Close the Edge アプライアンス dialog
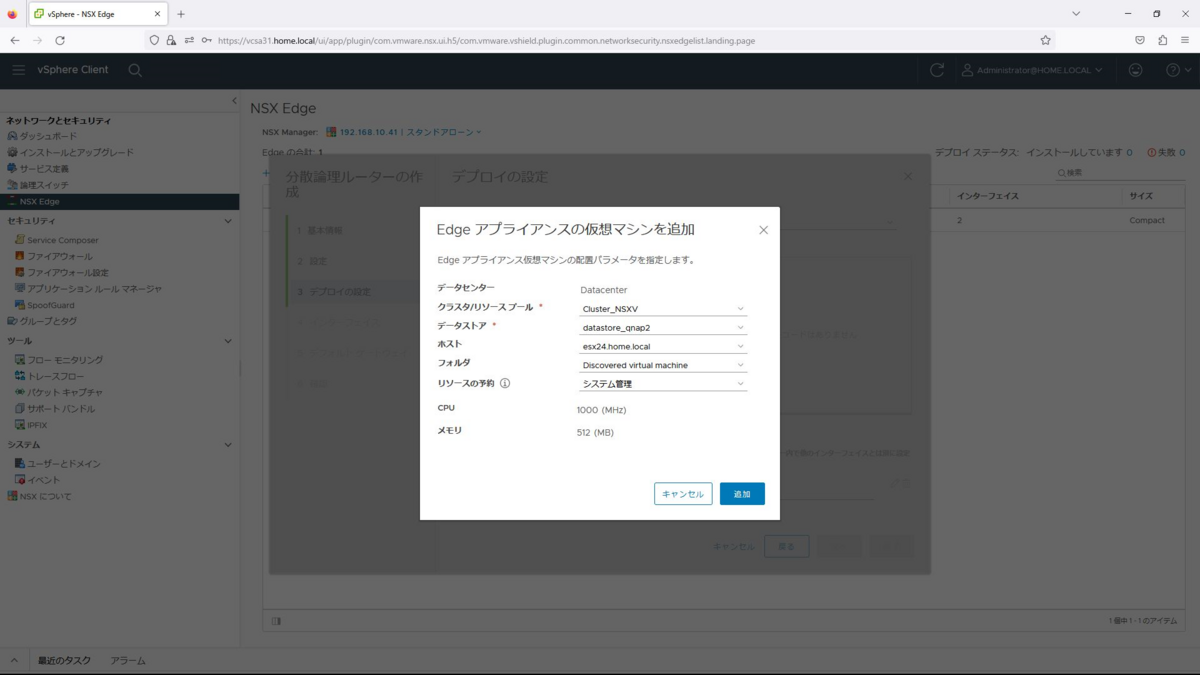1200x675 pixels. click(763, 230)
